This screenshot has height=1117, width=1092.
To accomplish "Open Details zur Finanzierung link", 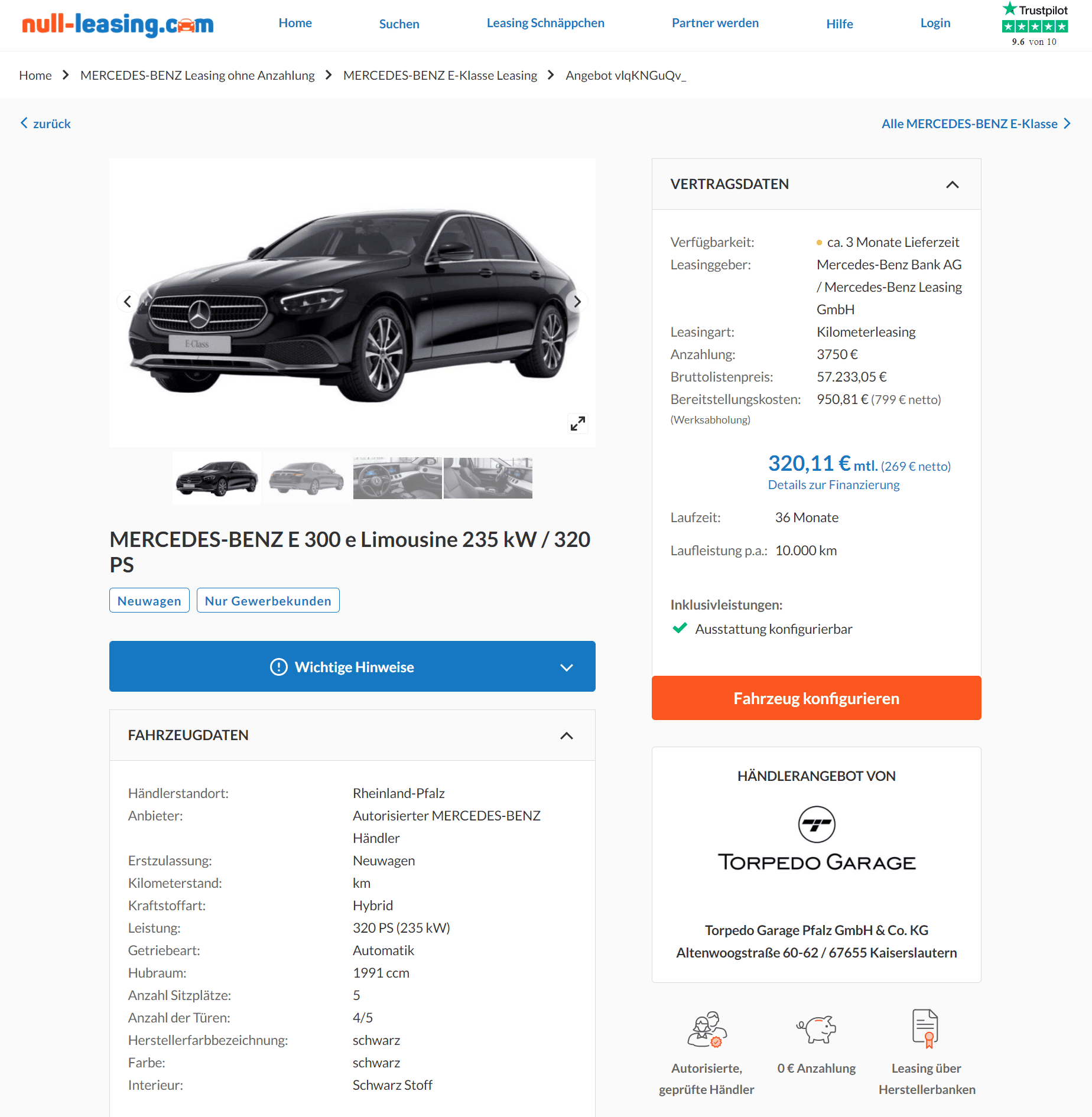I will (x=833, y=484).
